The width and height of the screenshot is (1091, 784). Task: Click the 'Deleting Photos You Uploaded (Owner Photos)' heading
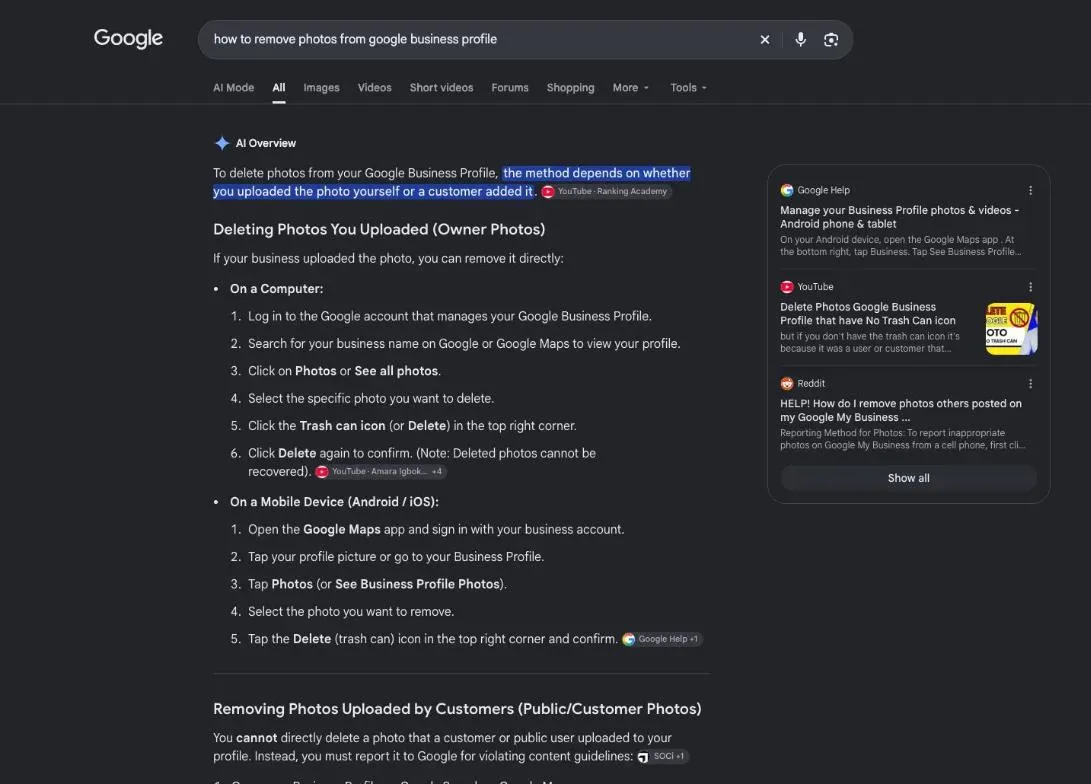pyautogui.click(x=379, y=230)
